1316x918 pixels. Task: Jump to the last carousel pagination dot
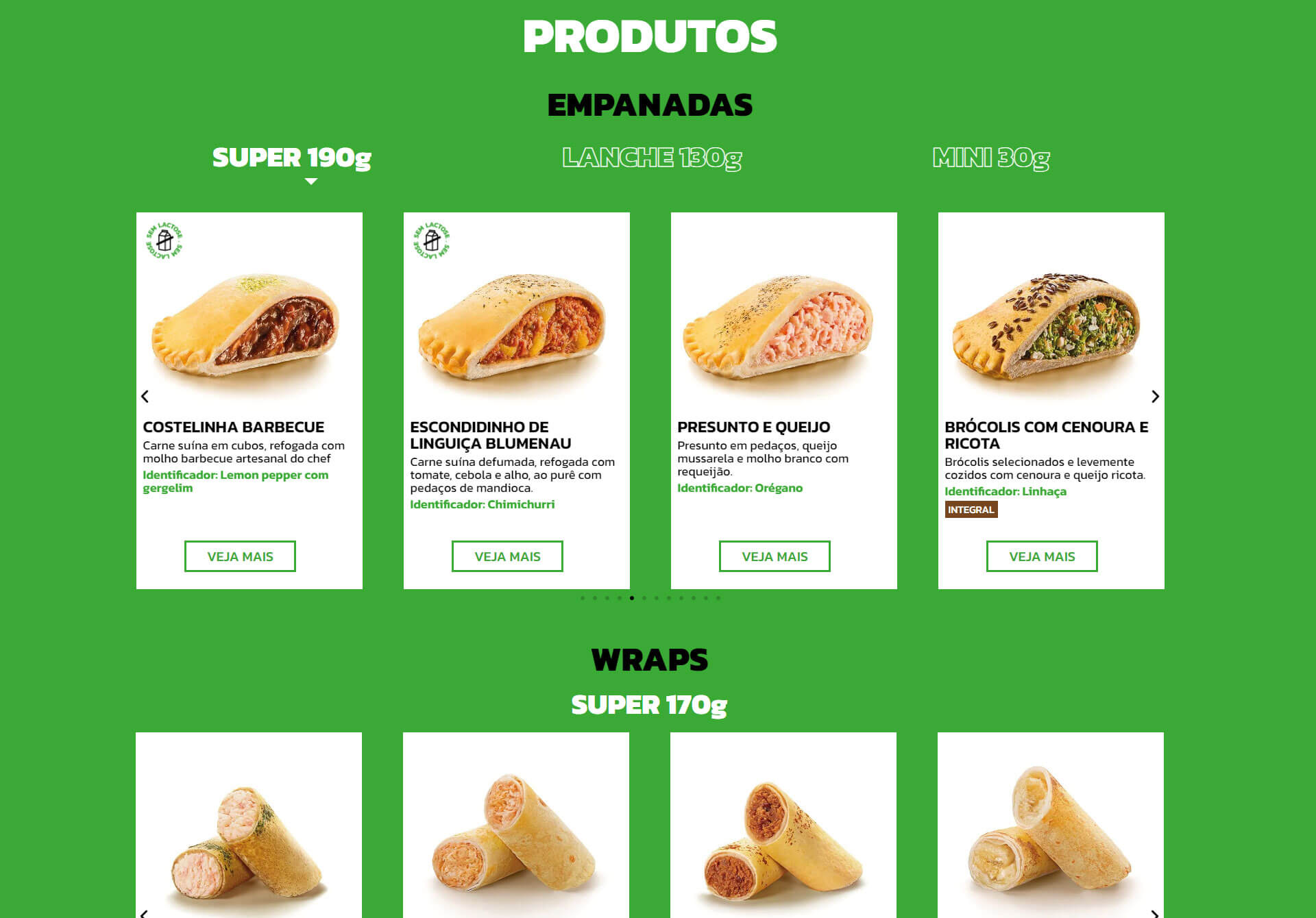click(x=718, y=598)
